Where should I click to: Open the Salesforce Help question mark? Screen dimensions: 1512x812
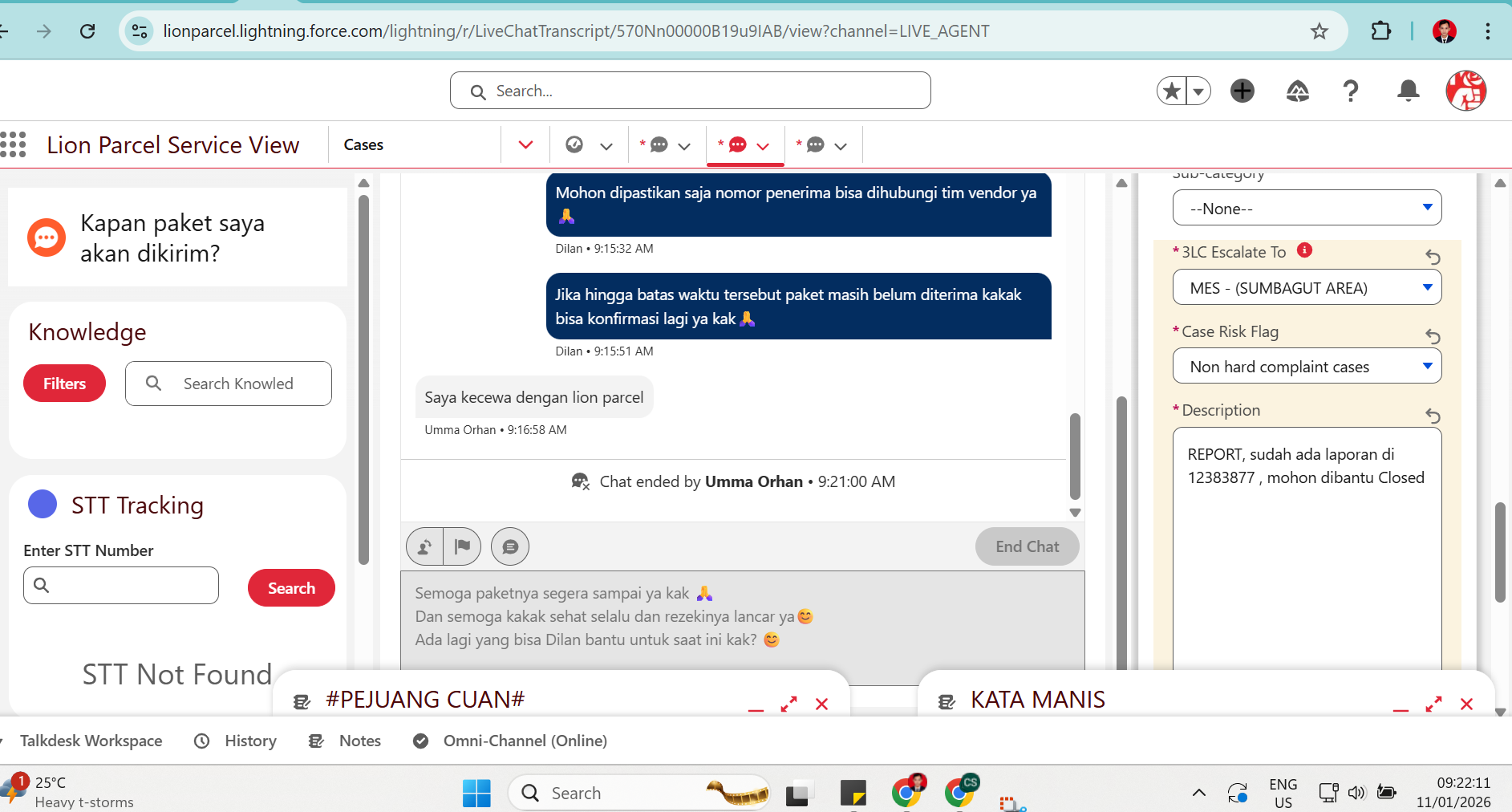pos(1351,91)
